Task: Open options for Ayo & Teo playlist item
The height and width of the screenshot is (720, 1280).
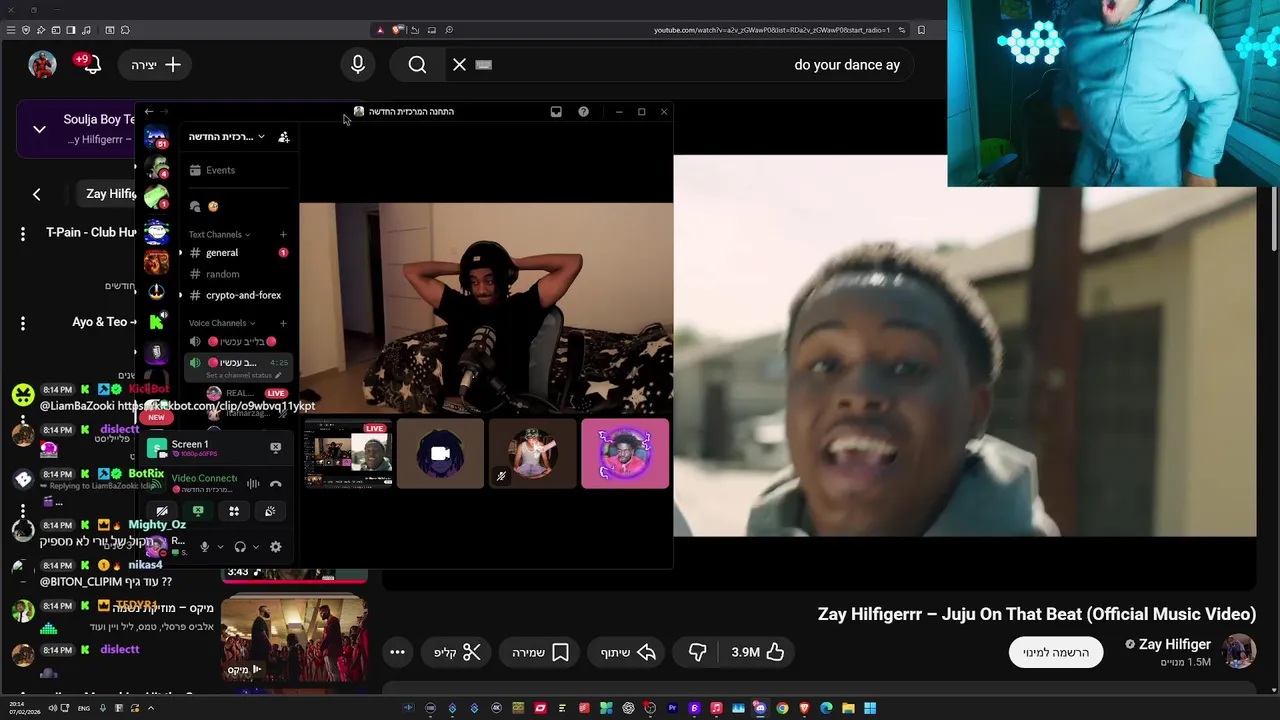Action: tap(22, 323)
